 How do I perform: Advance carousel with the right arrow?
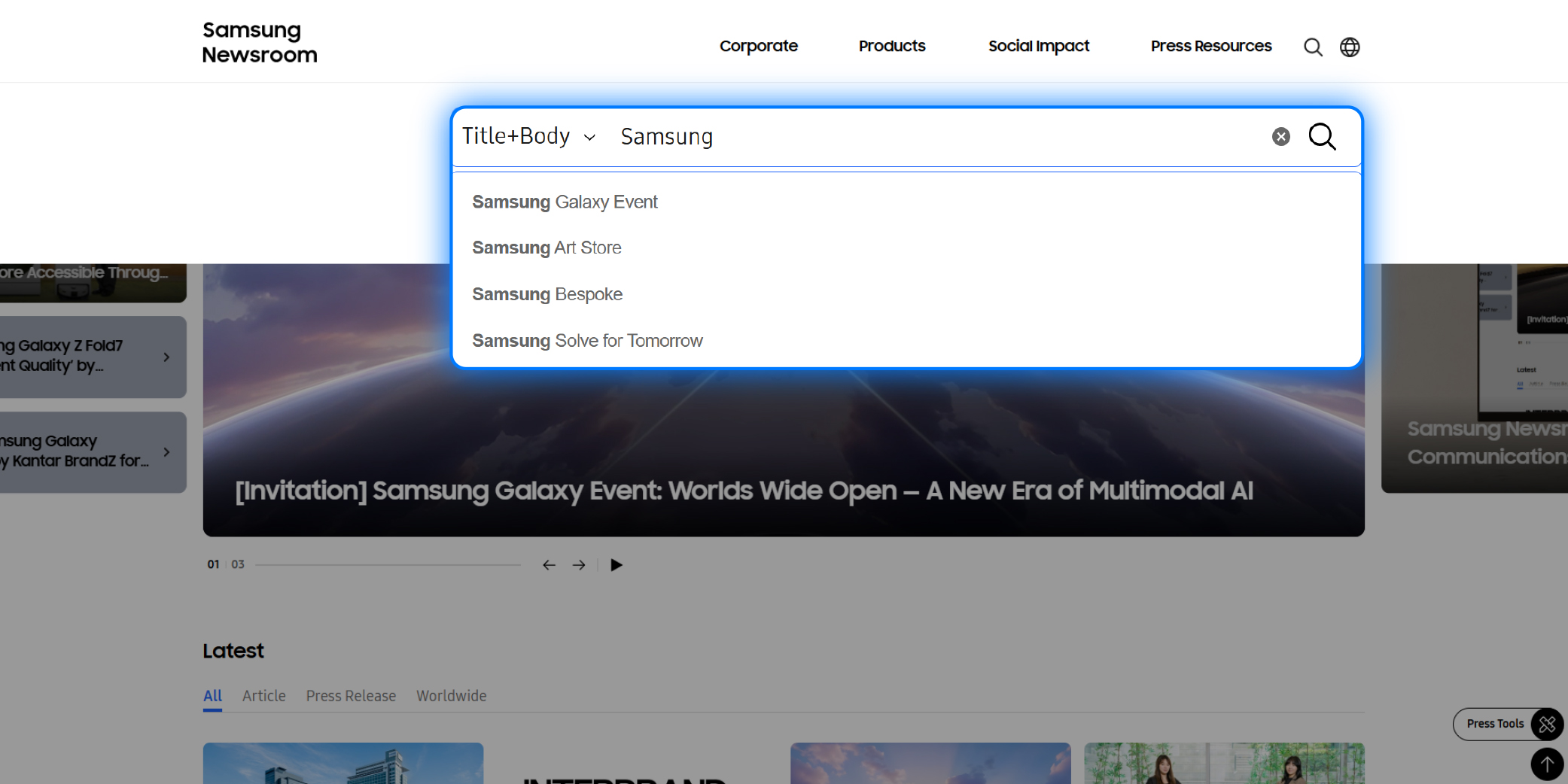tap(579, 564)
